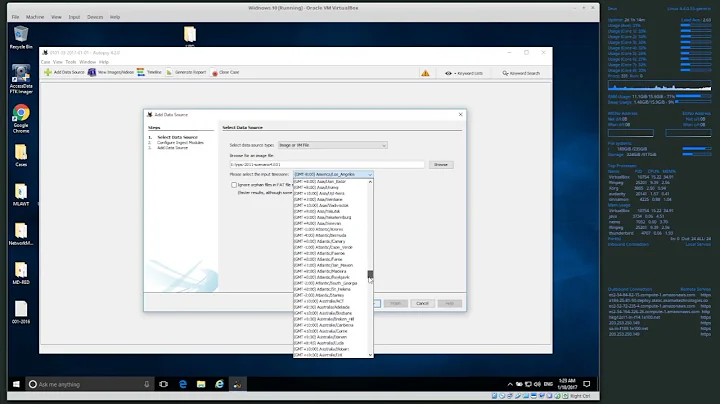The height and width of the screenshot is (404, 720).
Task: Open Devices menu in VirtualBox window
Action: pos(95,17)
